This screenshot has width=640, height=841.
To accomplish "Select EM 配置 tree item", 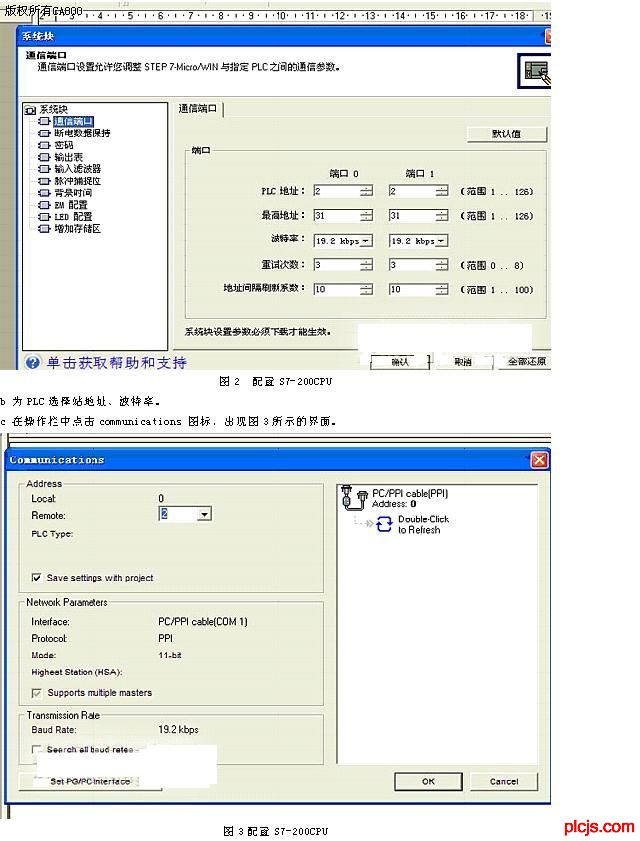I will click(70, 205).
